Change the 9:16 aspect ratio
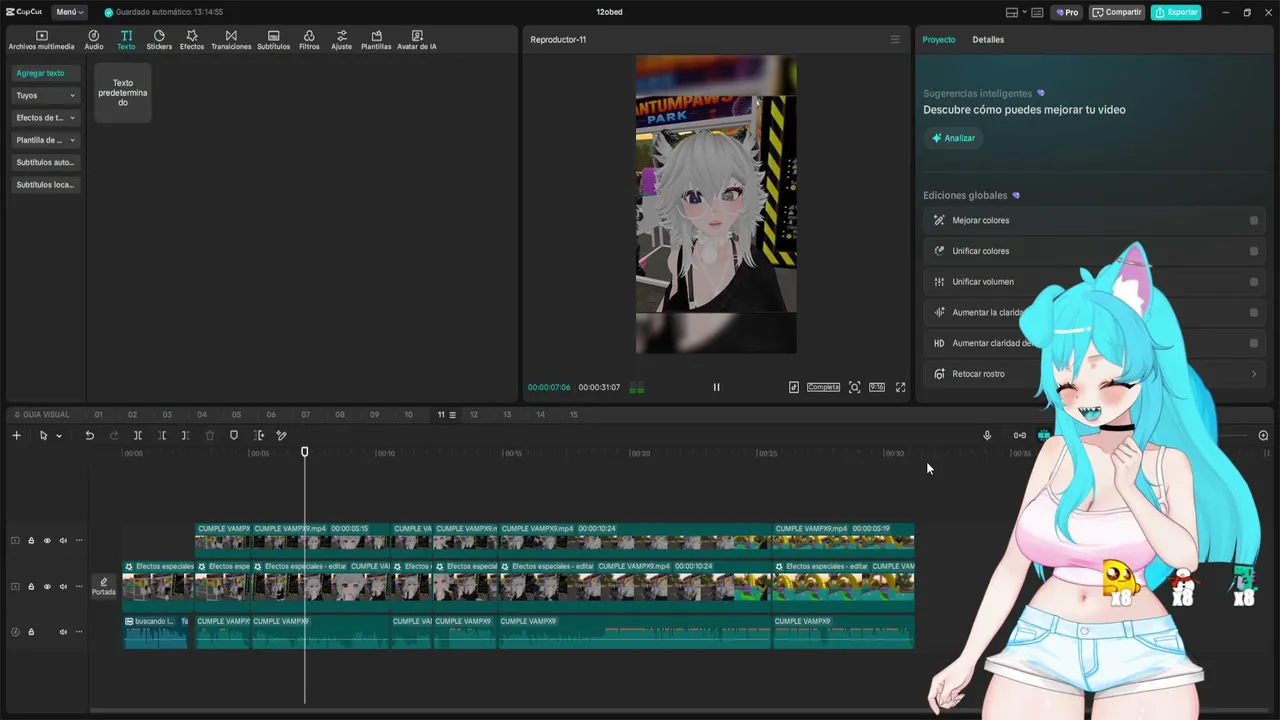 point(877,387)
